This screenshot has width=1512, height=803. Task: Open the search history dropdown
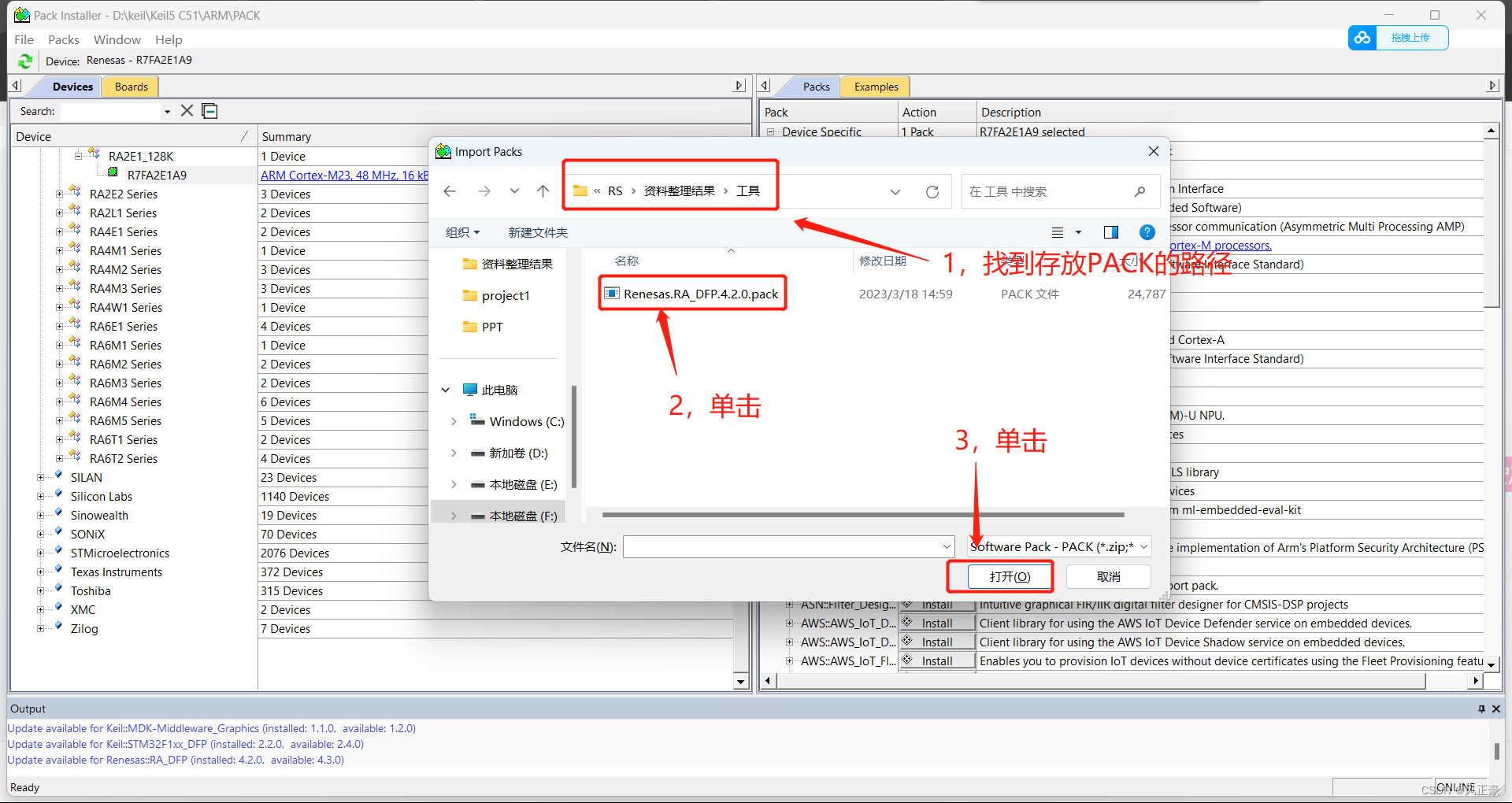[x=167, y=112]
